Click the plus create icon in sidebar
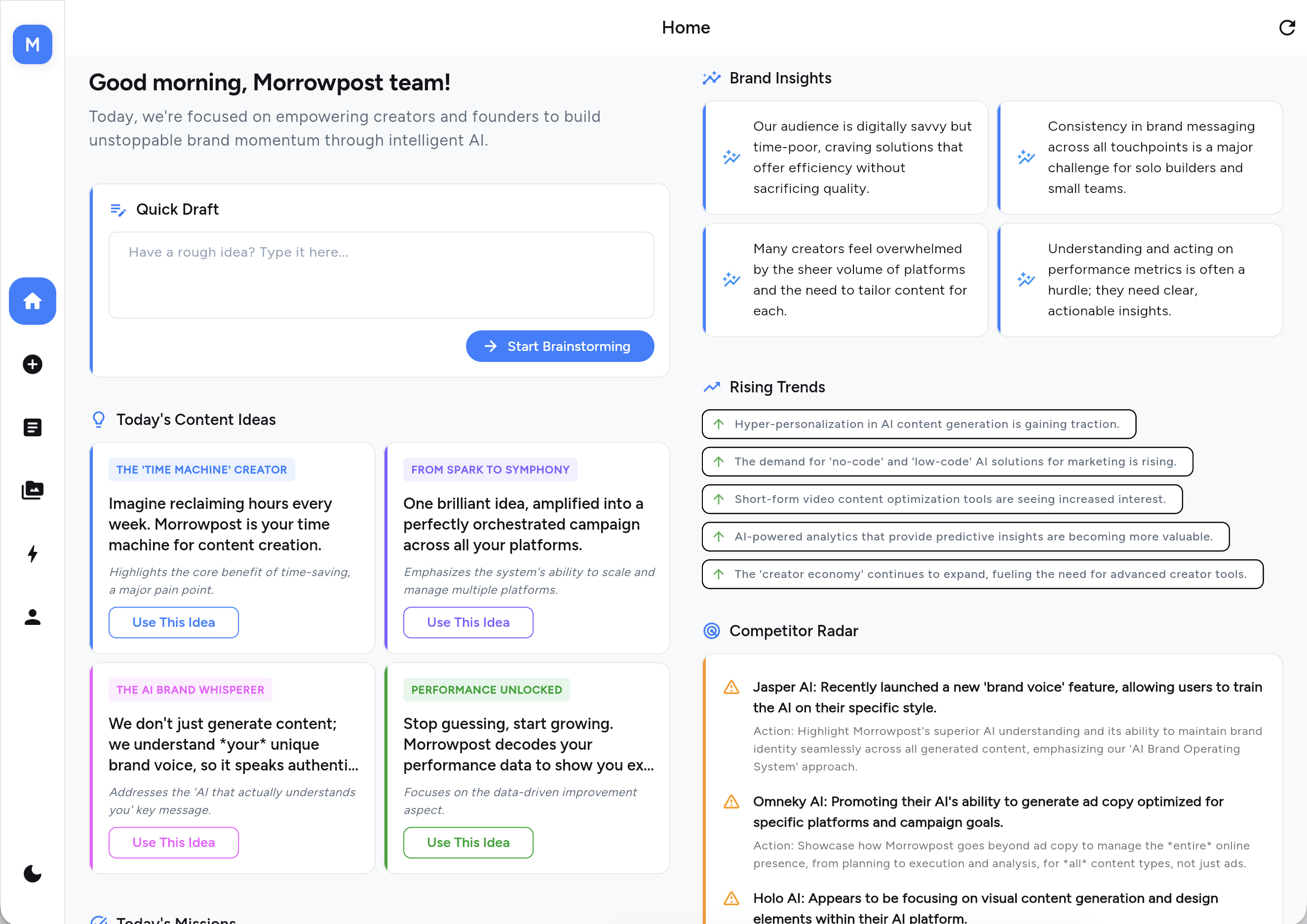This screenshot has width=1307, height=924. (x=32, y=364)
